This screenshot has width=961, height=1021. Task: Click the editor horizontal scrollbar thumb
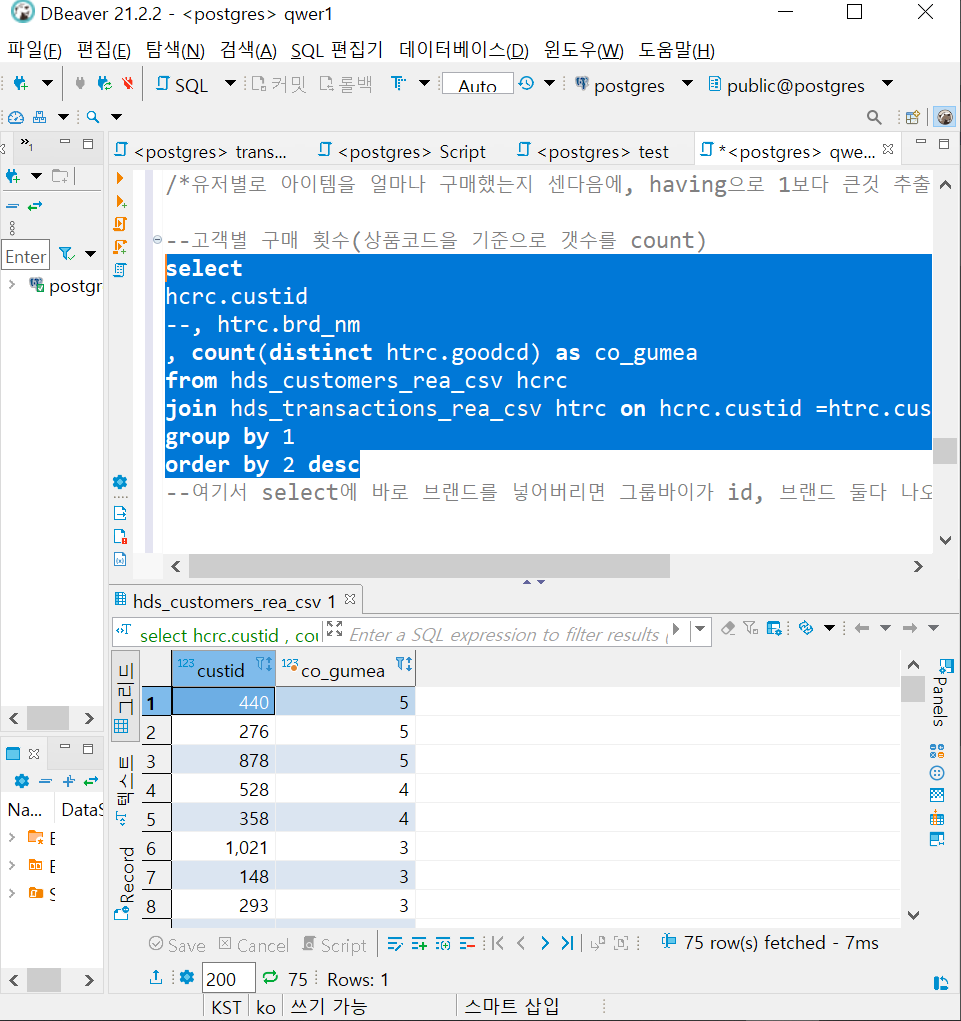click(x=429, y=566)
